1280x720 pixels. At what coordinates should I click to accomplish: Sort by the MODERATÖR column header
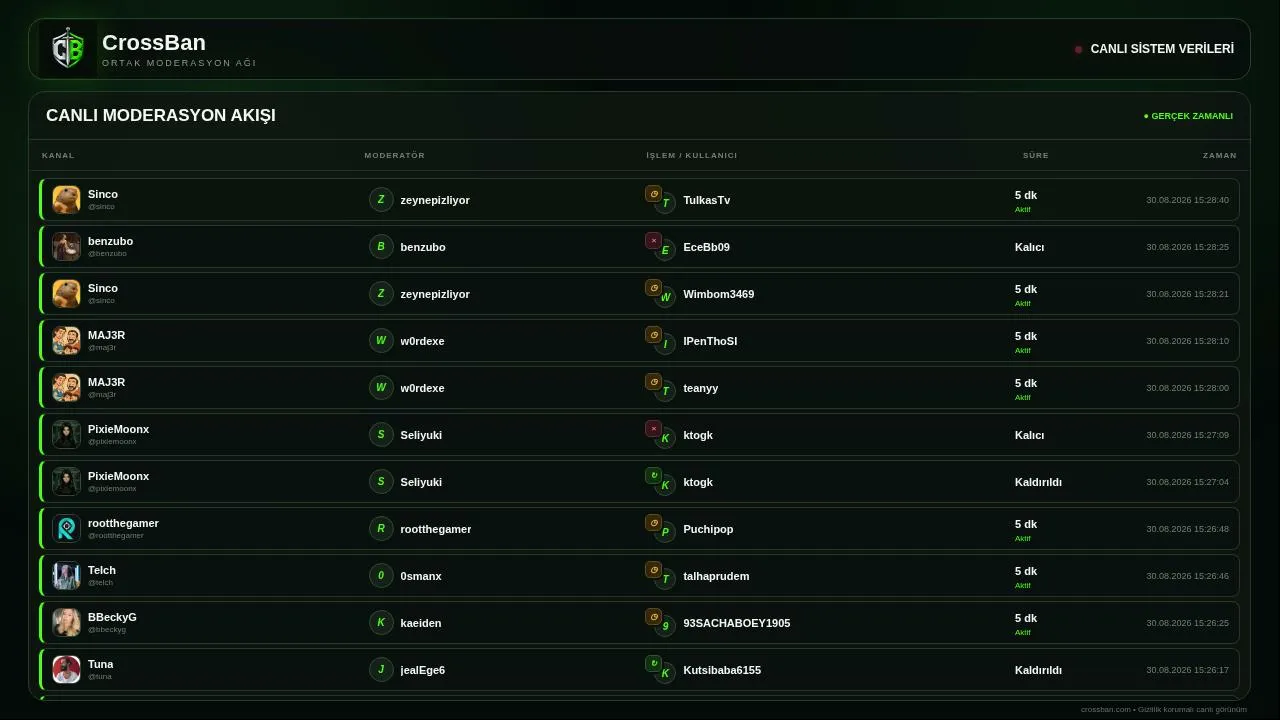395,155
